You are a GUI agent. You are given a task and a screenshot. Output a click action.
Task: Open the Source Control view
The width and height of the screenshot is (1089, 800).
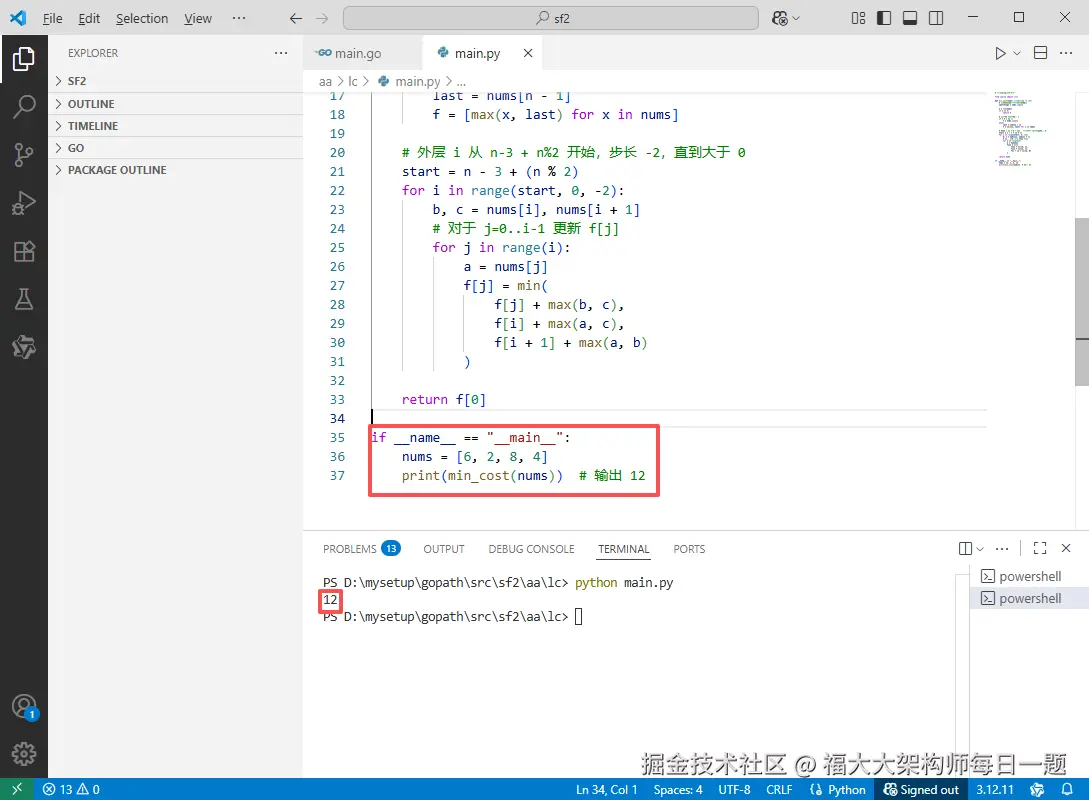[x=24, y=155]
